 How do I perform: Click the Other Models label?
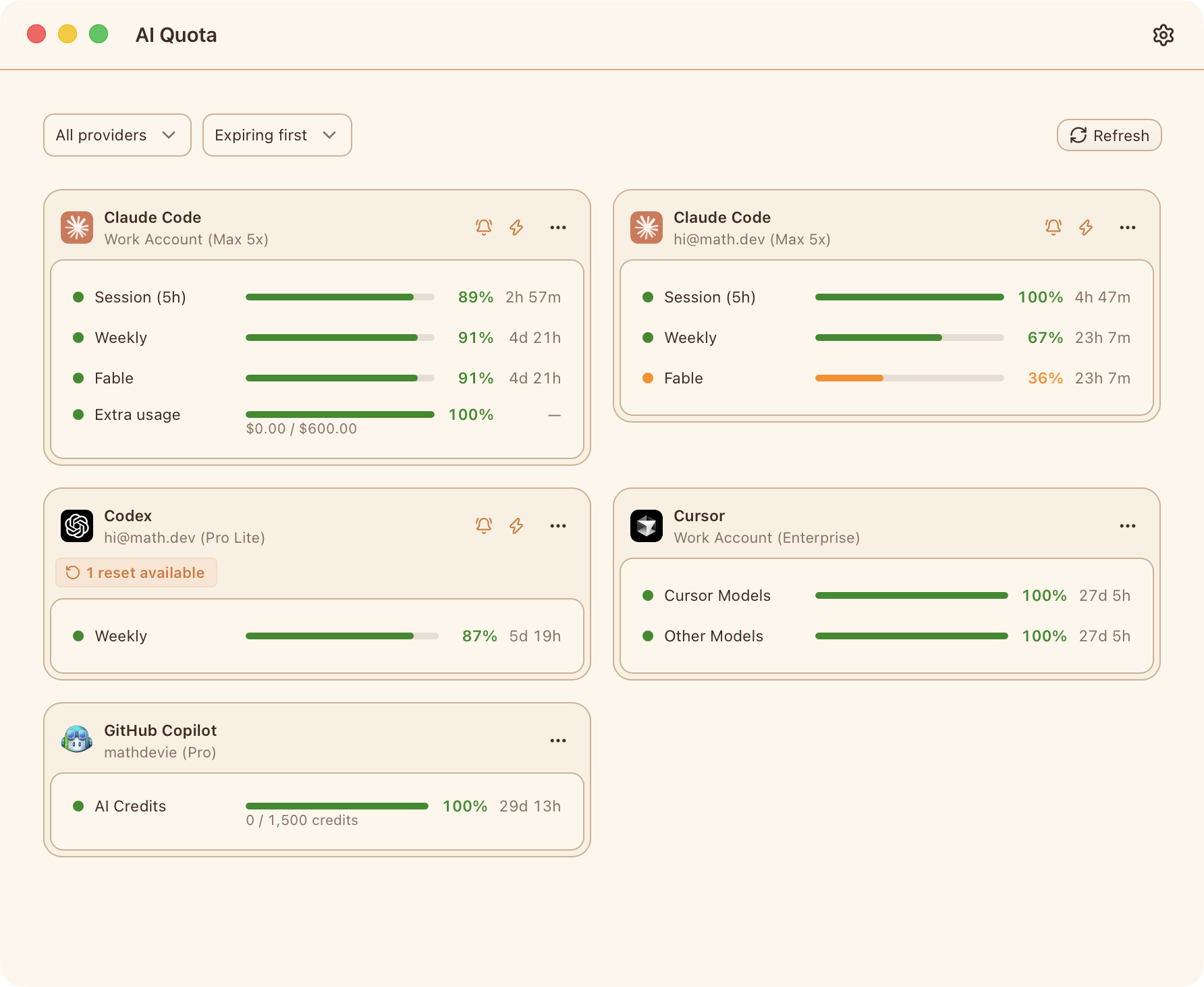pos(713,636)
